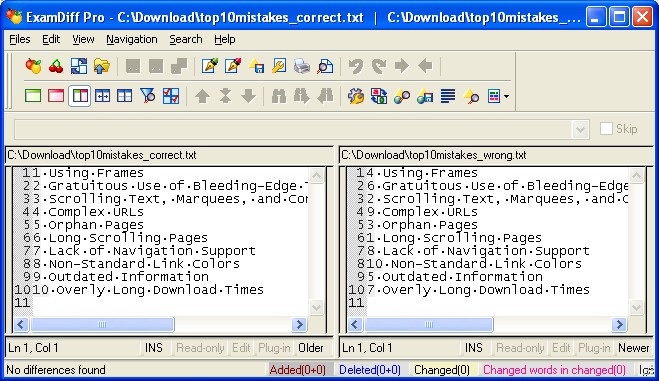Toggle the center splitter arrows button
659x381 pixels.
pos(102,96)
